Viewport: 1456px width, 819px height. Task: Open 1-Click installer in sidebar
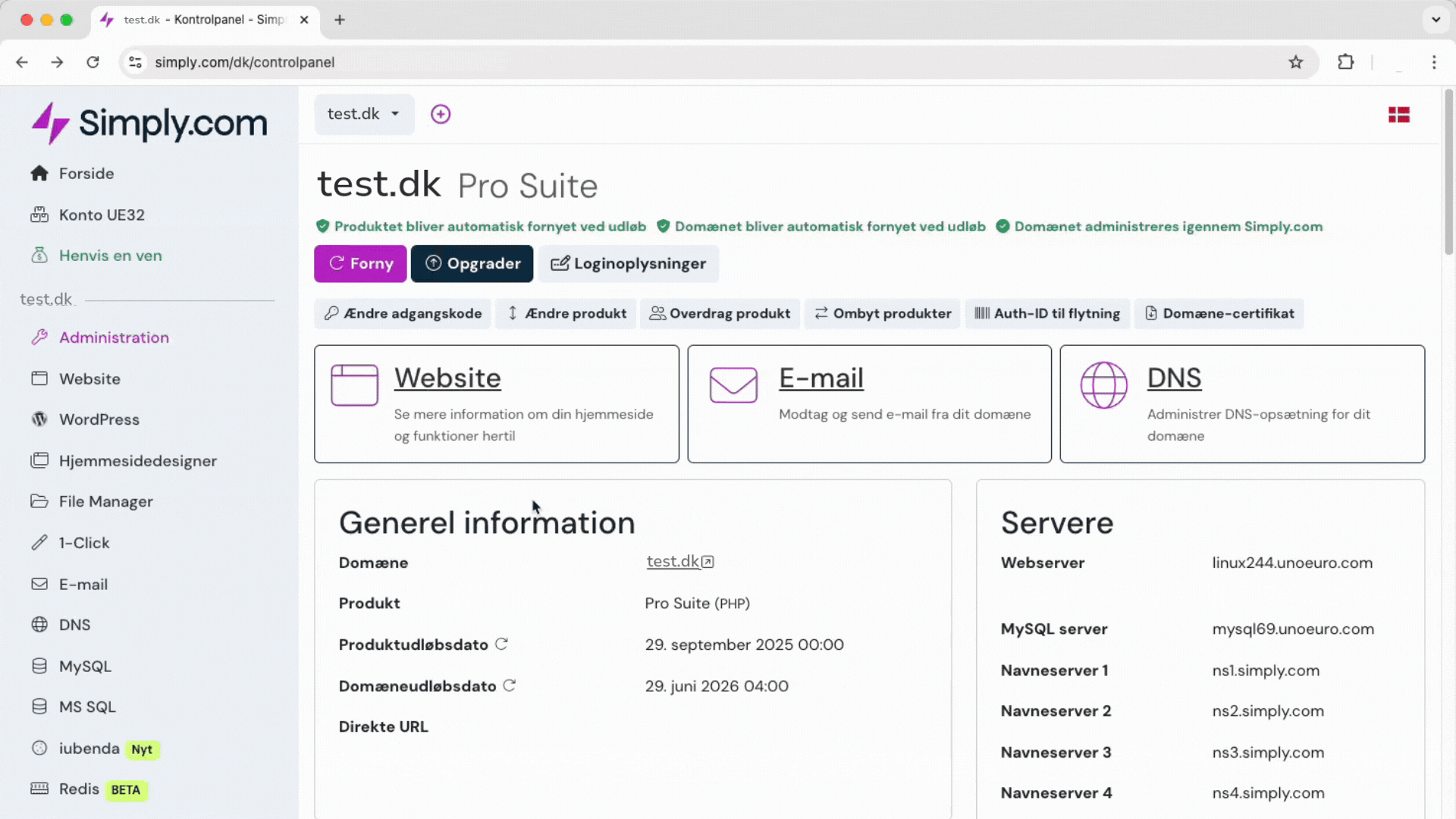click(x=83, y=543)
